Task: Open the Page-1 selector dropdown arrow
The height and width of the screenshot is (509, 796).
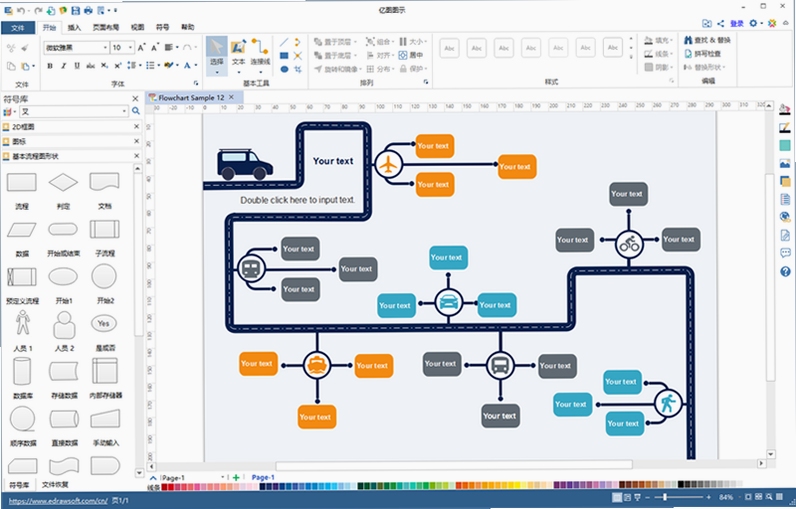Action: (222, 478)
